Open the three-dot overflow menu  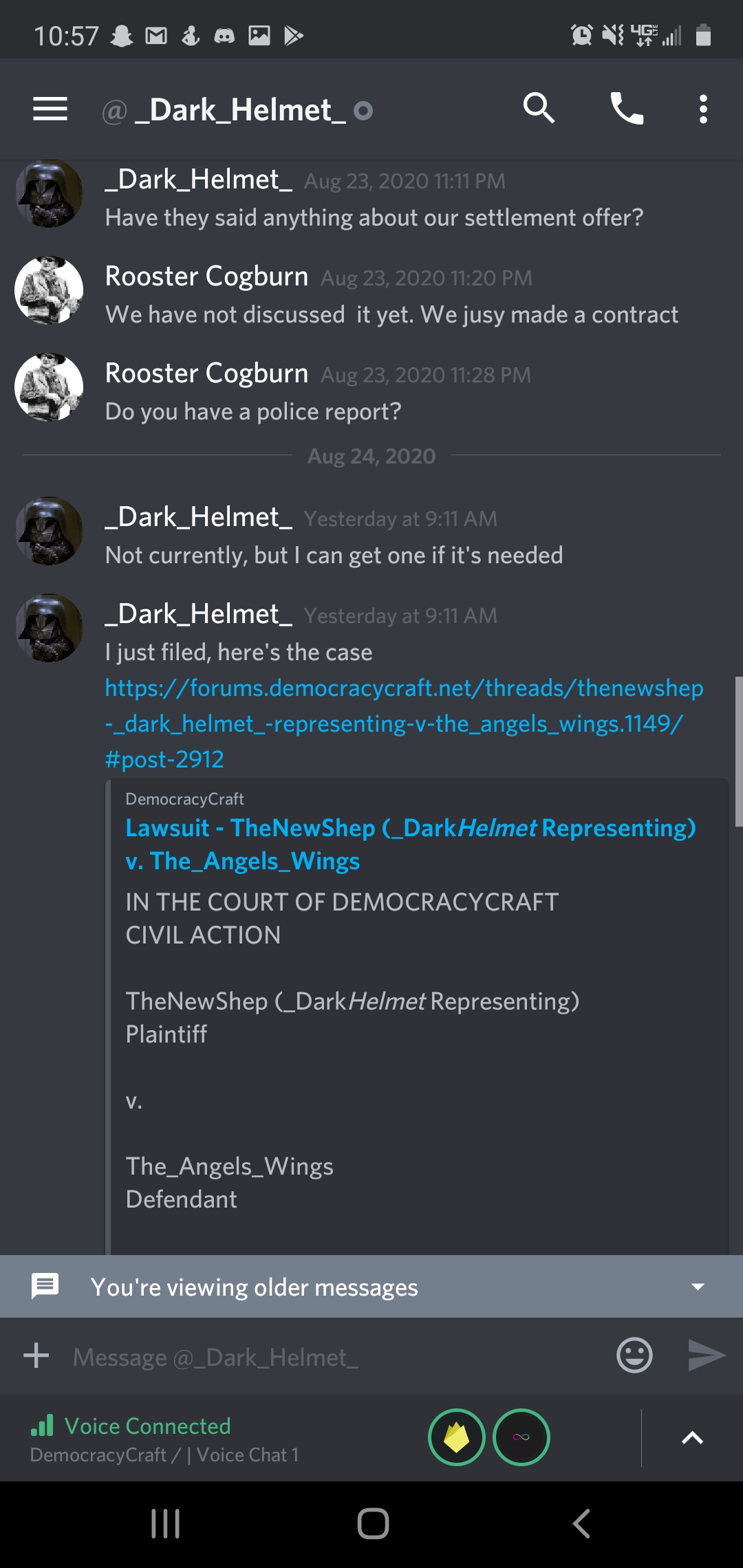point(702,109)
